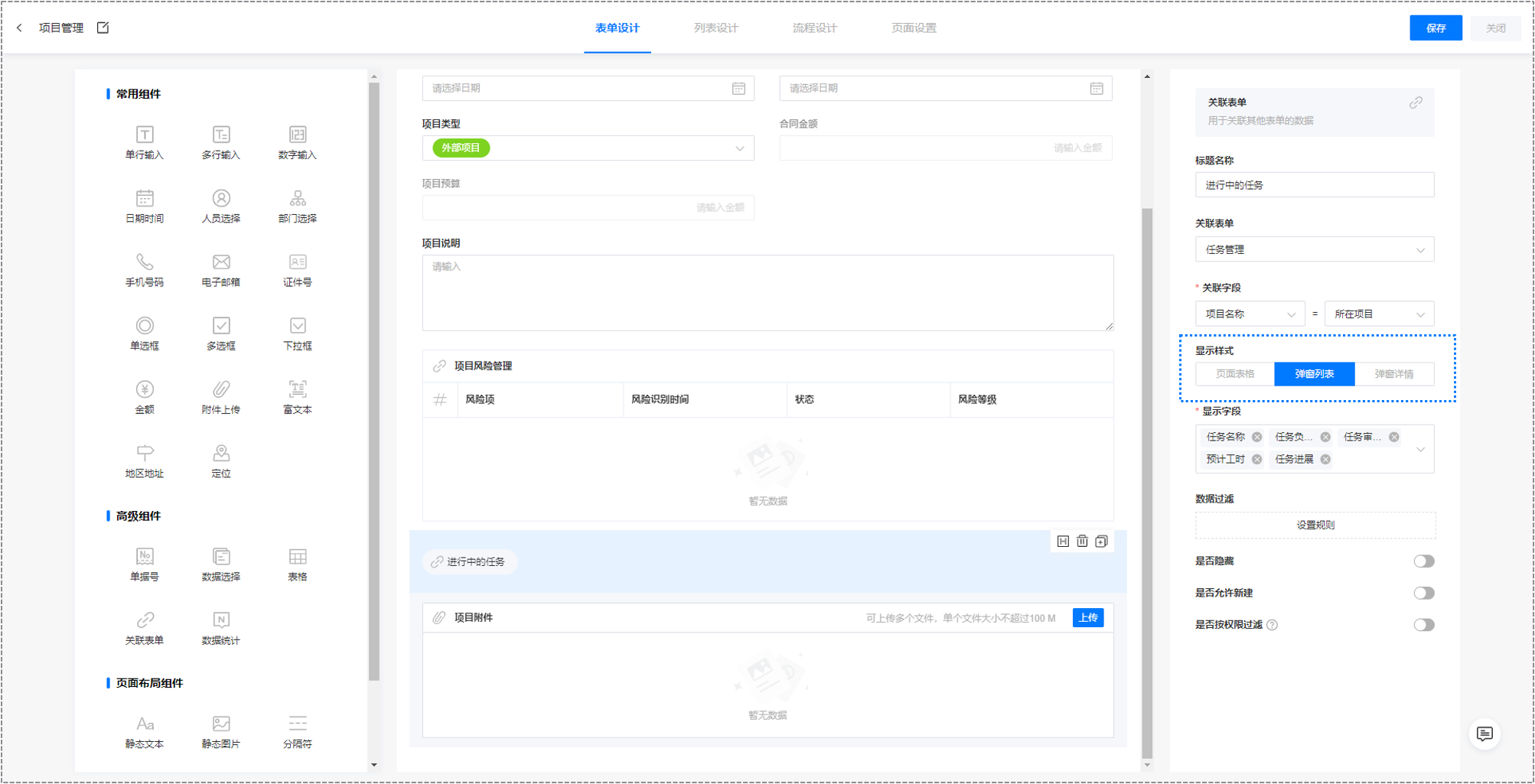Select the 单行输入 component icon
The width and height of the screenshot is (1535, 784).
click(145, 135)
